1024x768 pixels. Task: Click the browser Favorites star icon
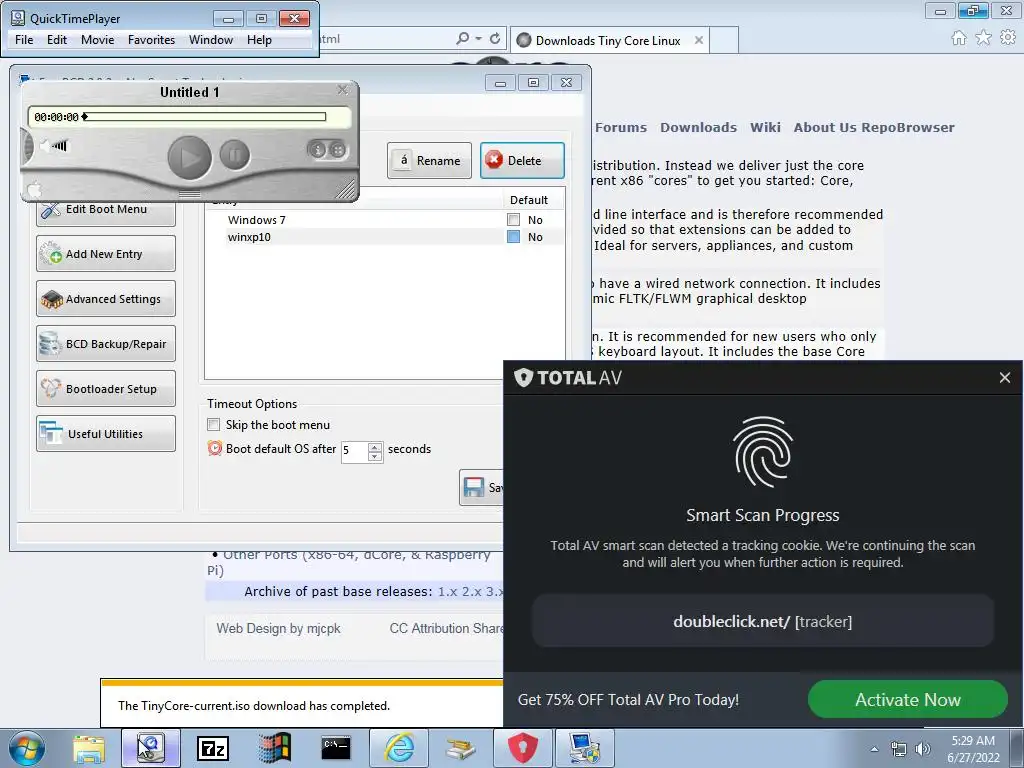pos(983,38)
